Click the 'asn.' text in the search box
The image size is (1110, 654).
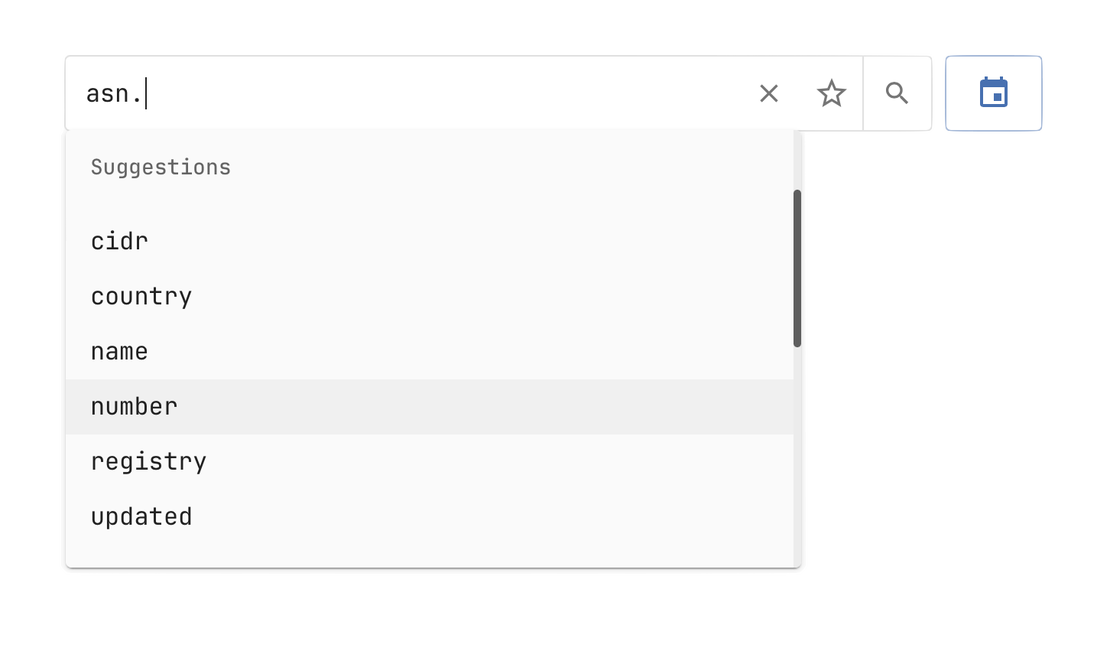point(114,94)
